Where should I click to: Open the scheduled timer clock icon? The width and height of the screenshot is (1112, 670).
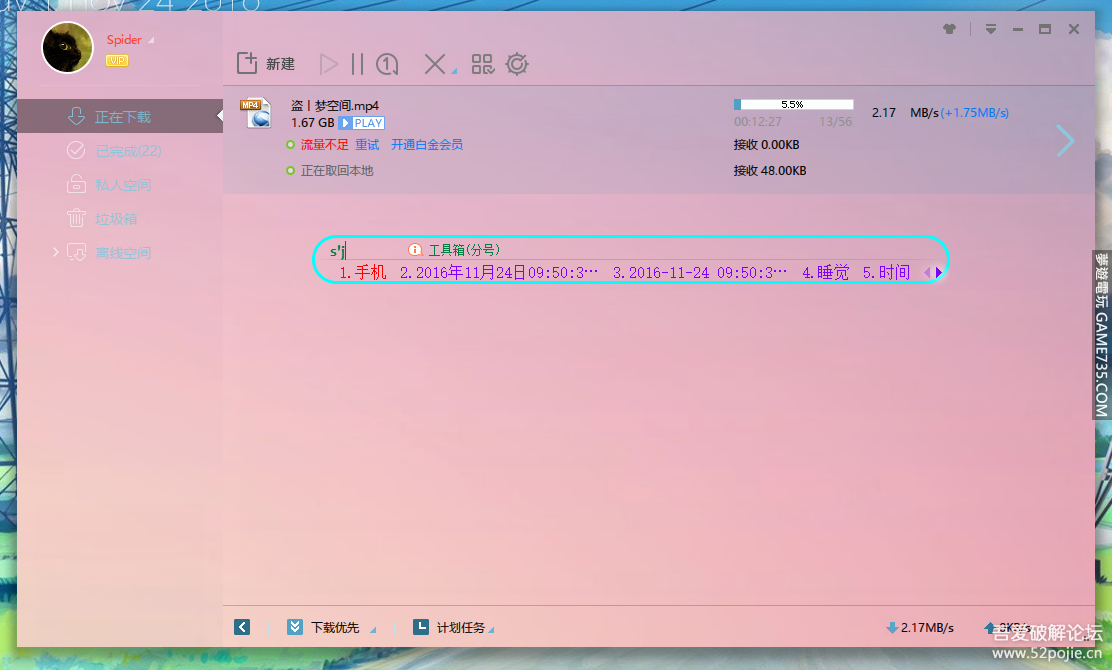(x=387, y=65)
